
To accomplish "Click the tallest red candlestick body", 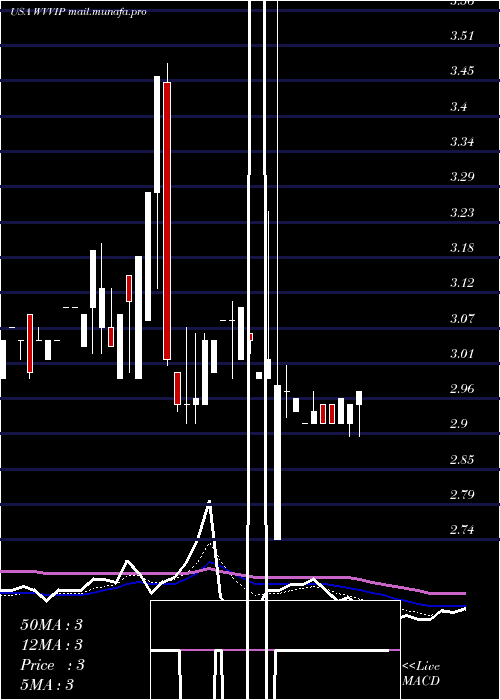I will pos(167,221).
